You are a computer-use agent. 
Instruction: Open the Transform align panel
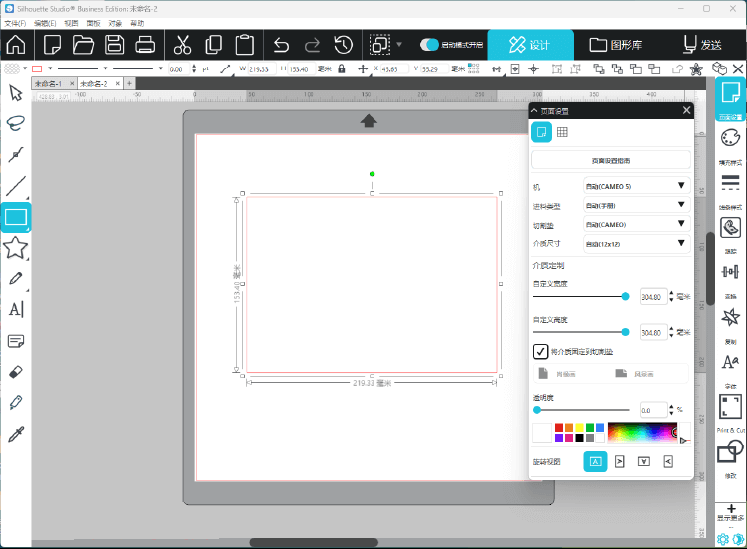coord(730,272)
